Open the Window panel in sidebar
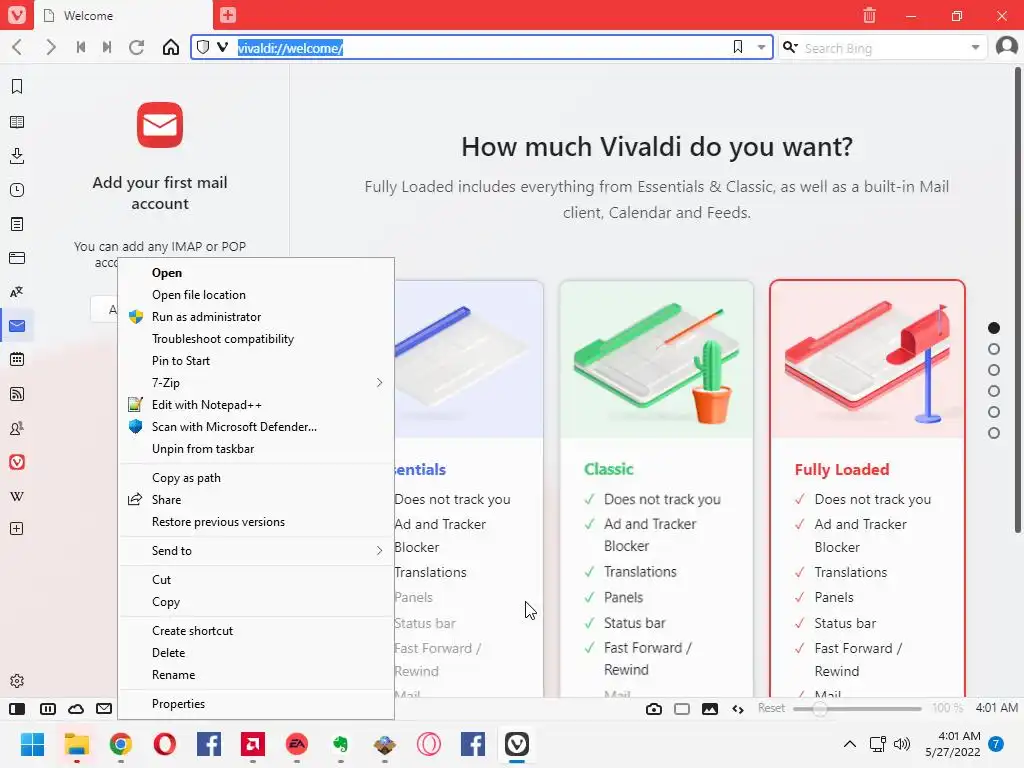Screen dimensions: 1024x768 tap(17, 258)
